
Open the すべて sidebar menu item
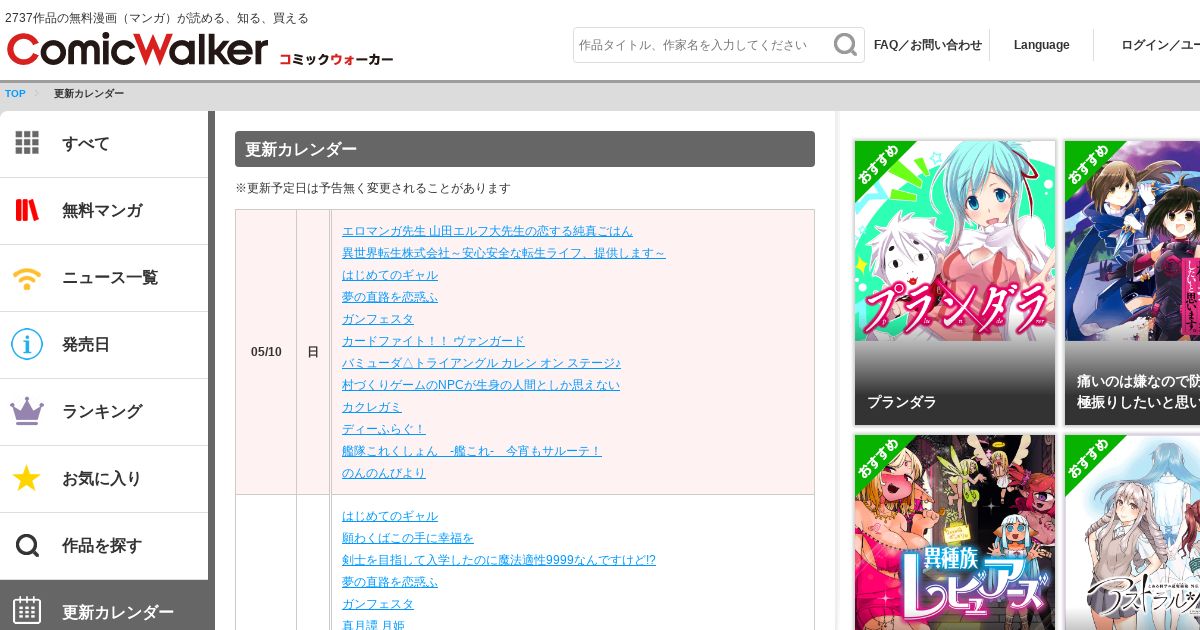tap(104, 144)
